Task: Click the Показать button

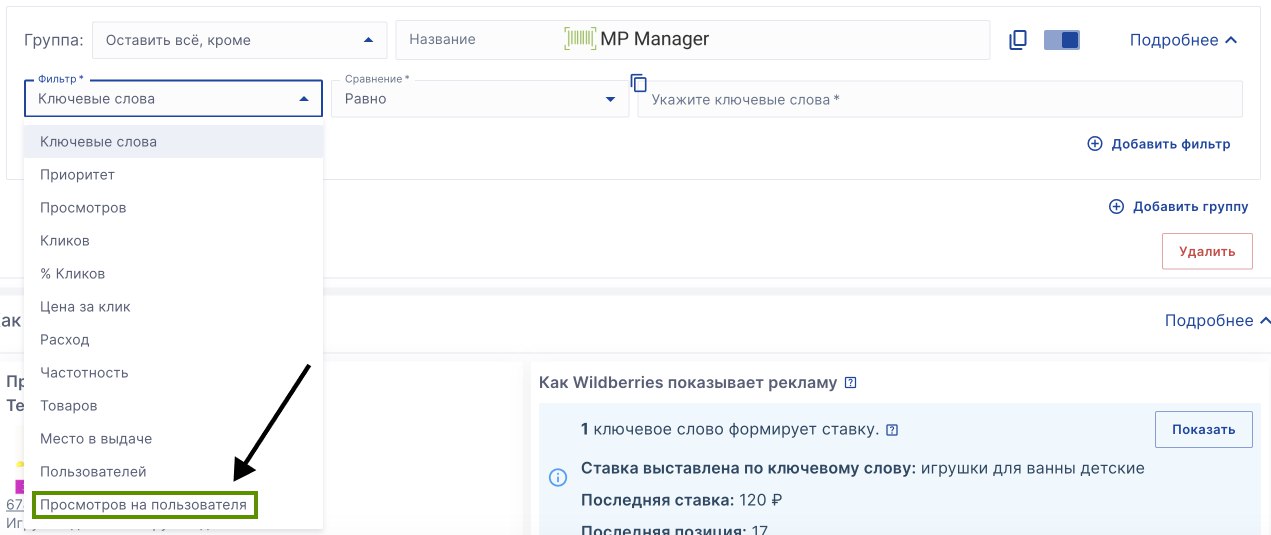Action: (x=1203, y=429)
